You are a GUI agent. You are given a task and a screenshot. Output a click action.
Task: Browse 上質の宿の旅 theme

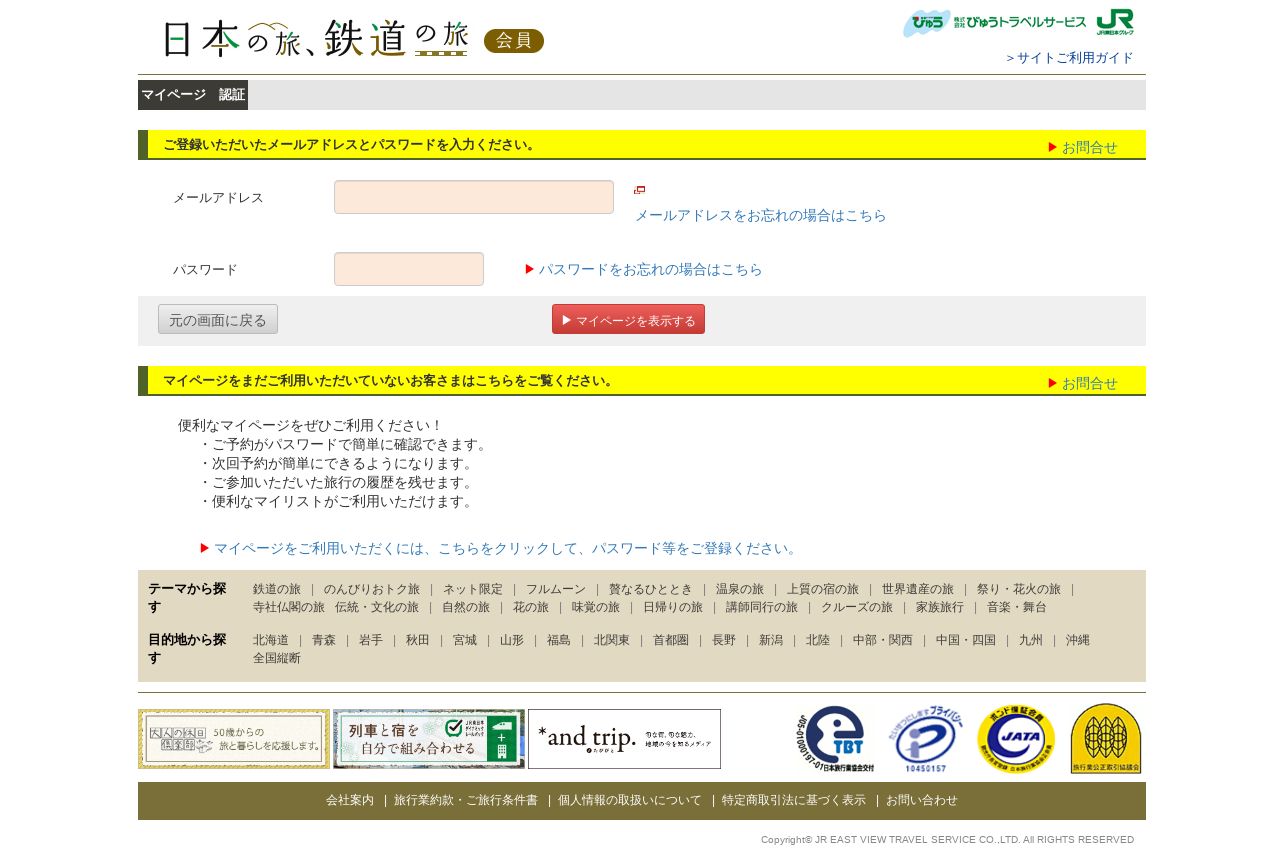pyautogui.click(x=823, y=589)
